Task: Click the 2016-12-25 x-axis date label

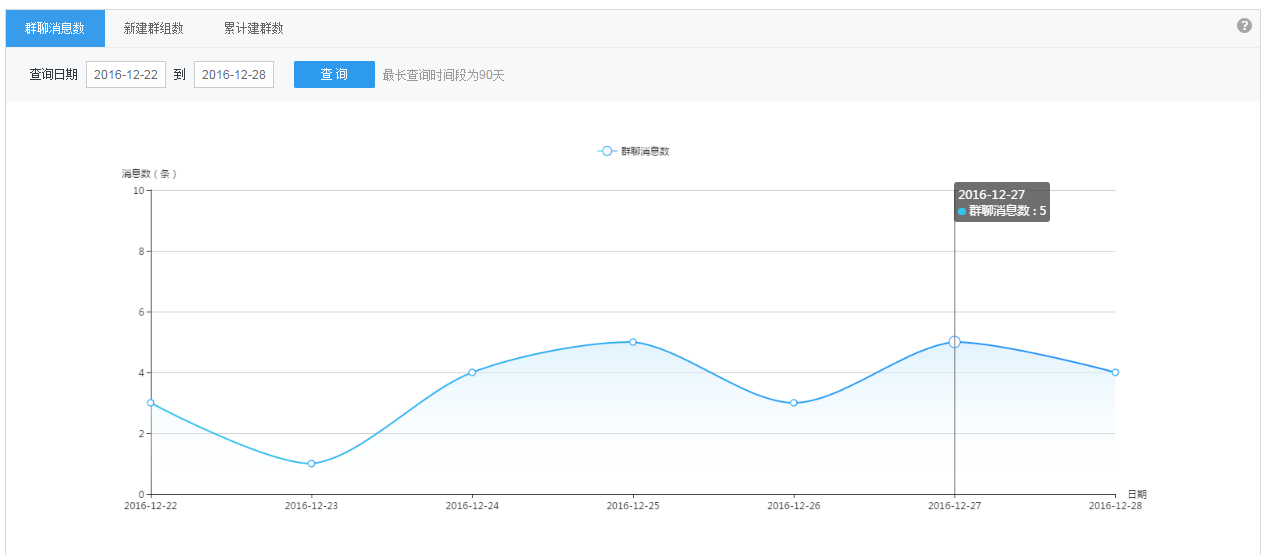Action: click(633, 506)
